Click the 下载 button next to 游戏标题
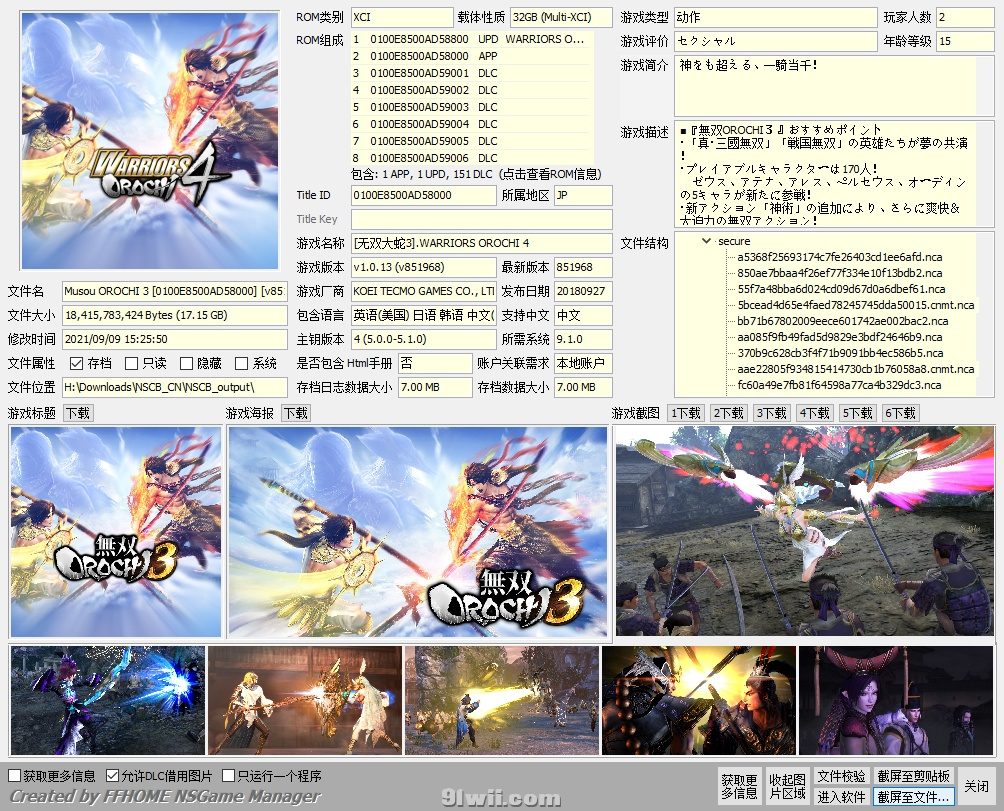Screen dimensions: 1004x811 point(78,413)
